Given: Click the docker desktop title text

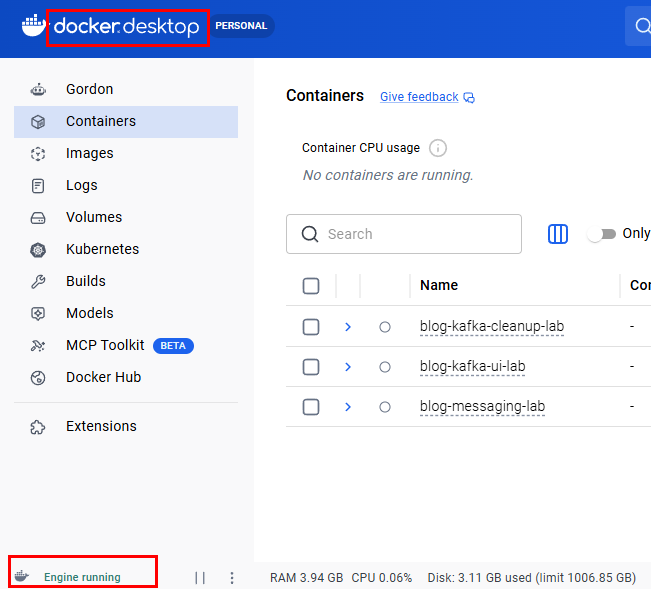Looking at the screenshot, I should click(x=127, y=27).
